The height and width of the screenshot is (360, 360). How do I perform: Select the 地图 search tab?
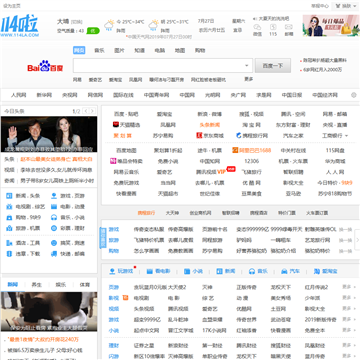180,50
